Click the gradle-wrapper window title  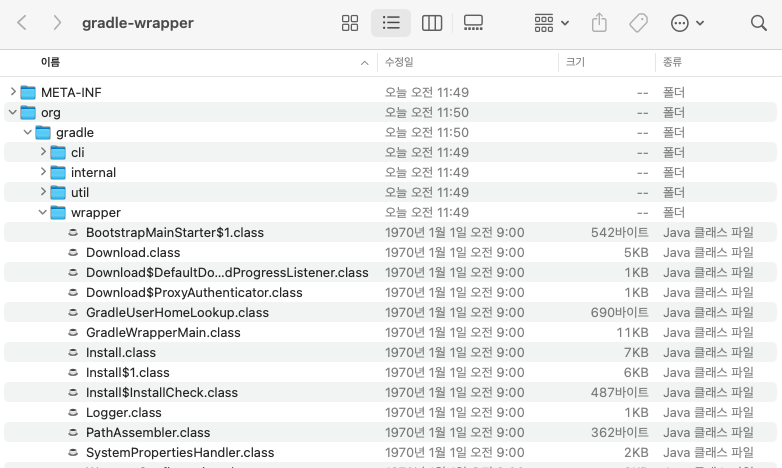point(138,23)
